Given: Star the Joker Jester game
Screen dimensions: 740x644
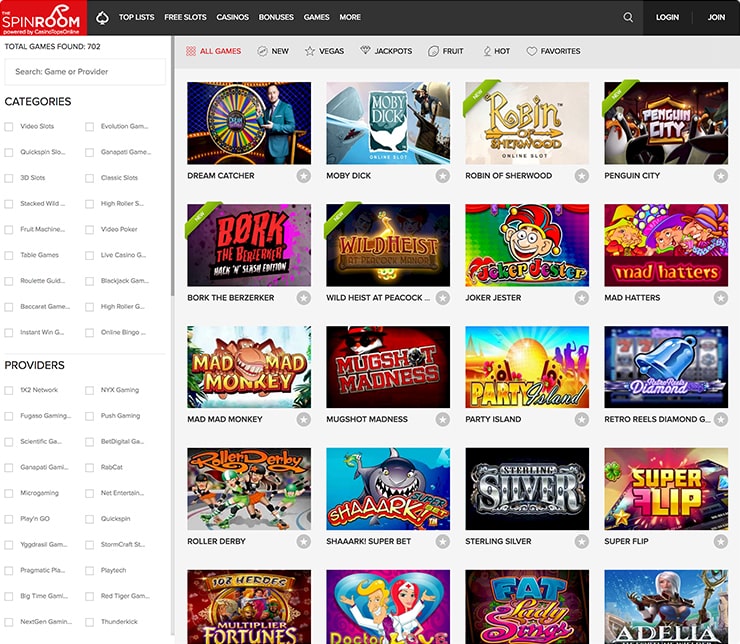Looking at the screenshot, I should tap(581, 298).
